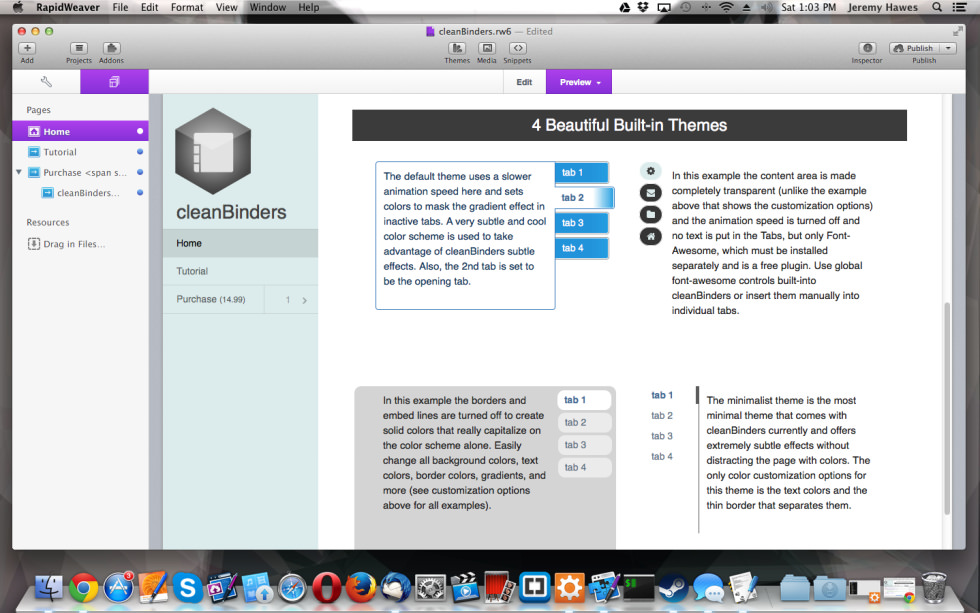Click the home icon tab

tap(650, 237)
